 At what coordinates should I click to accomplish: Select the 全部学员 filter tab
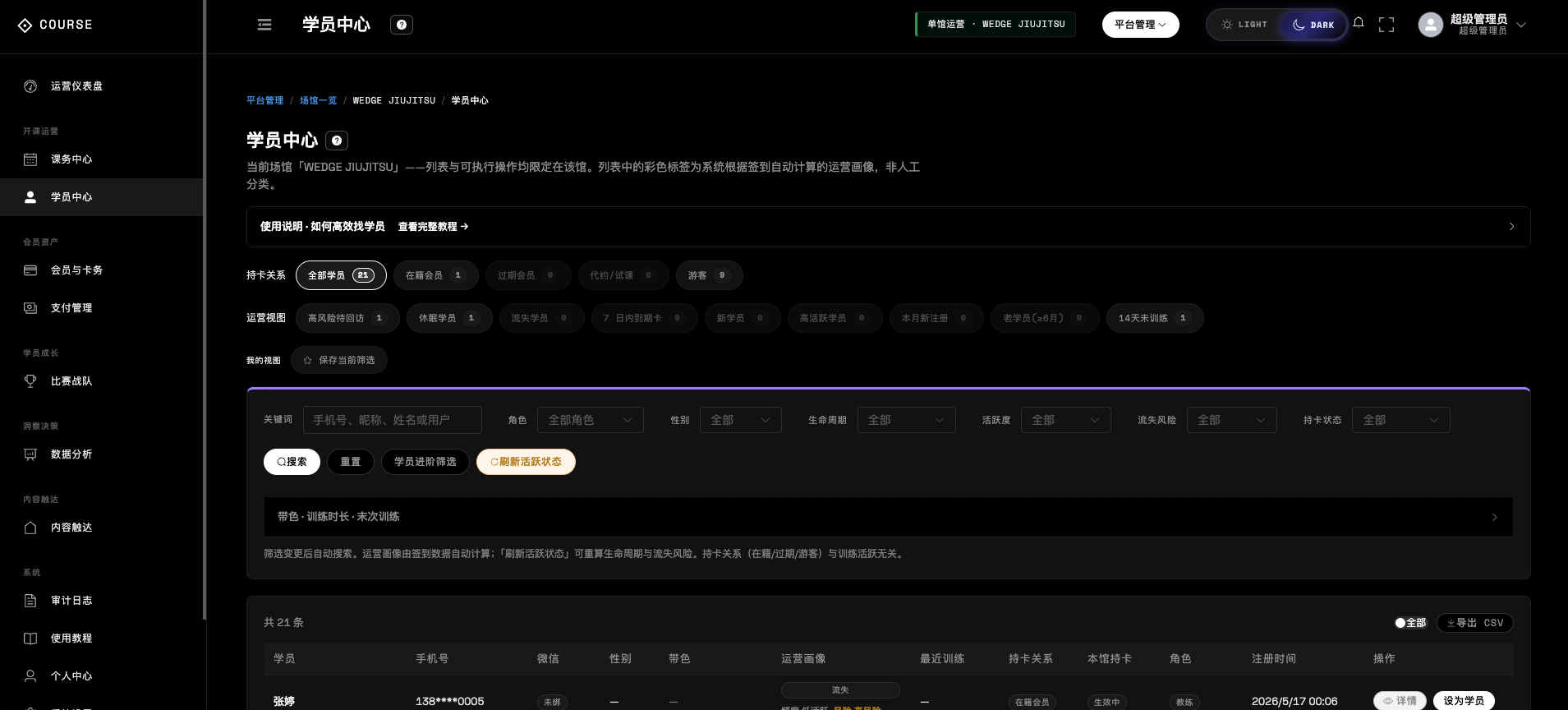(x=341, y=275)
